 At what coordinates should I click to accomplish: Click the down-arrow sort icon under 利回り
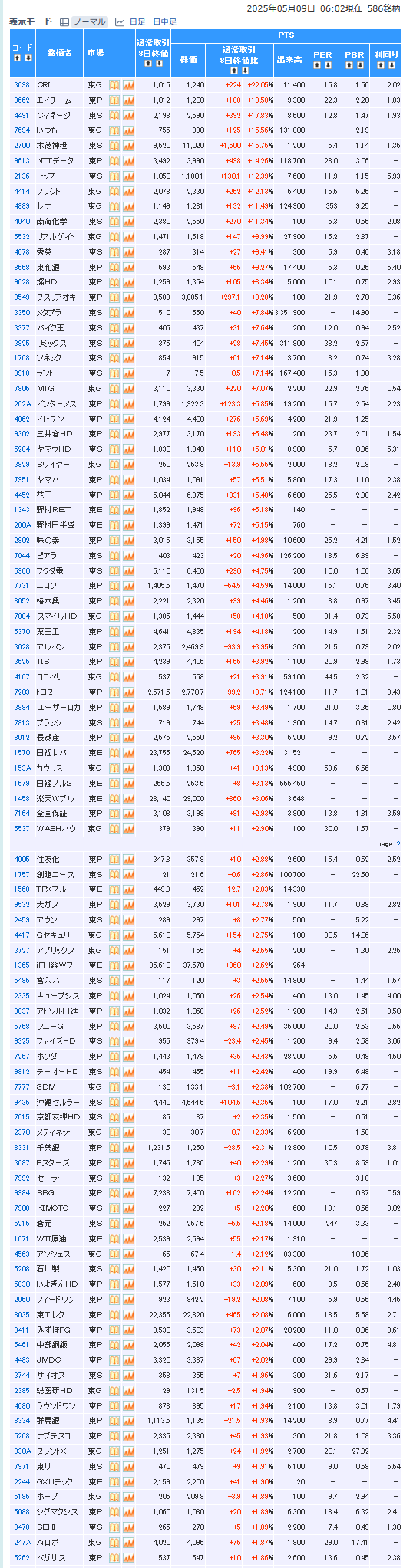tap(390, 65)
